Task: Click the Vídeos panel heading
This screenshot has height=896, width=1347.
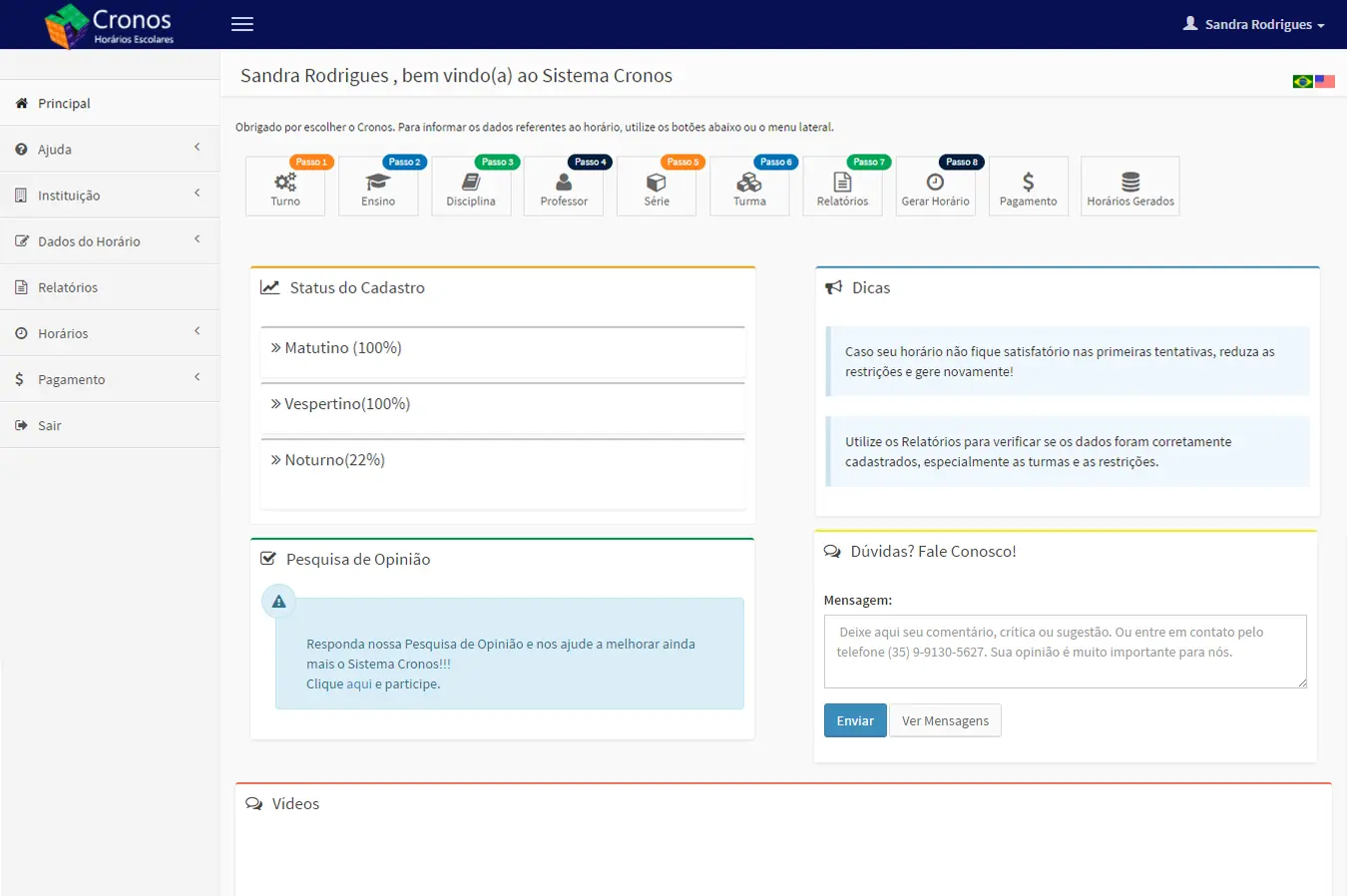Action: tap(295, 803)
